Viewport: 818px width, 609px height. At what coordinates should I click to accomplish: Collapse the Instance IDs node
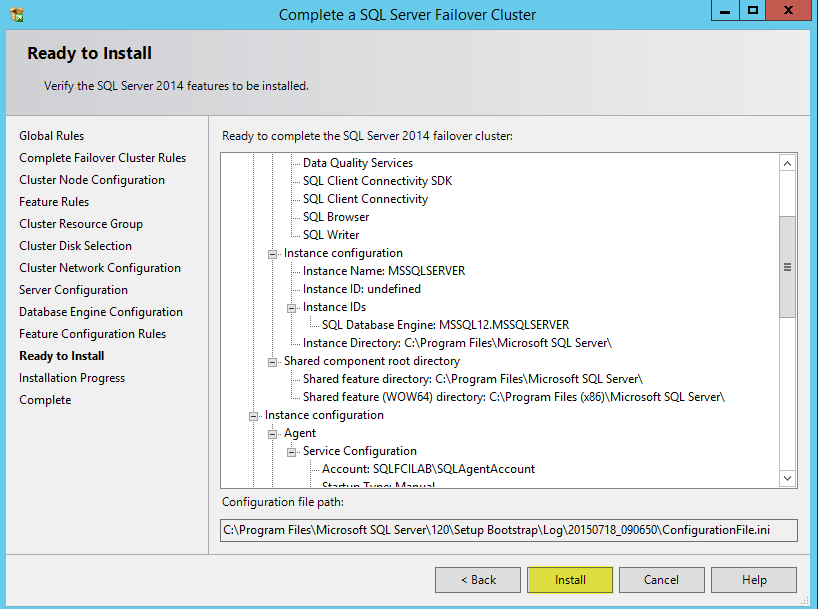(x=291, y=308)
